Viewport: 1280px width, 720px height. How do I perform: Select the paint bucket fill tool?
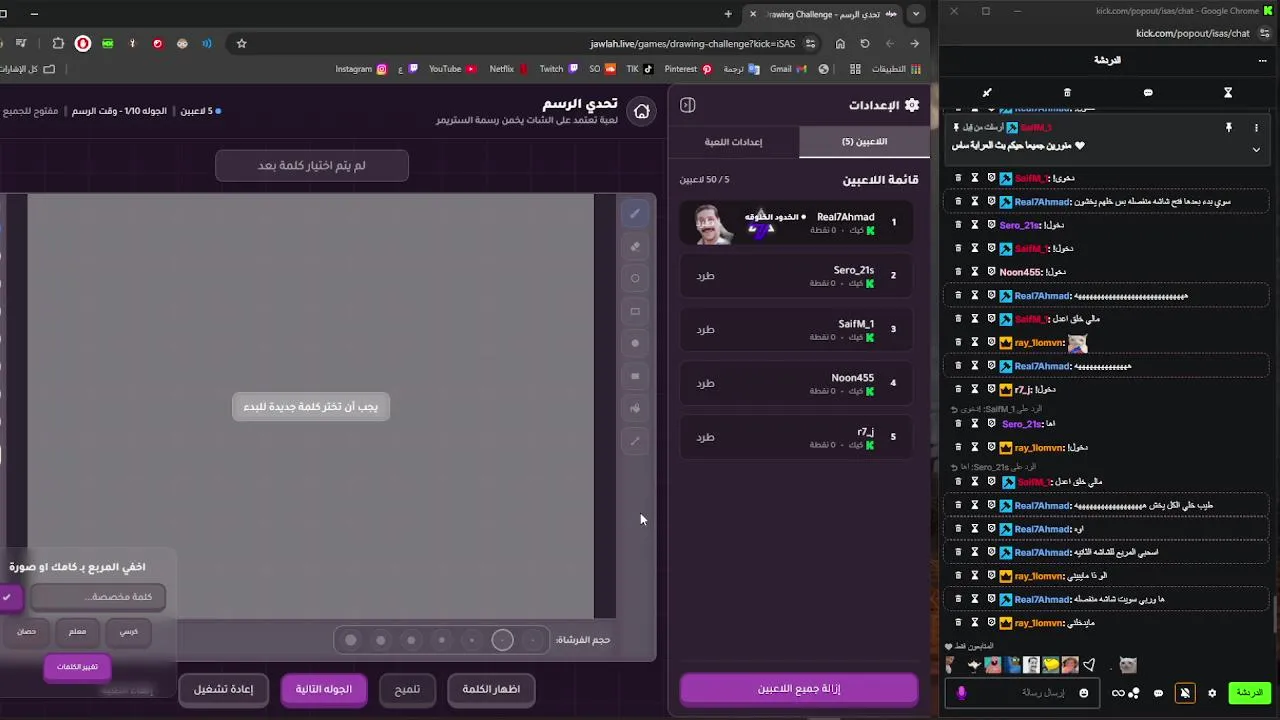(634, 408)
